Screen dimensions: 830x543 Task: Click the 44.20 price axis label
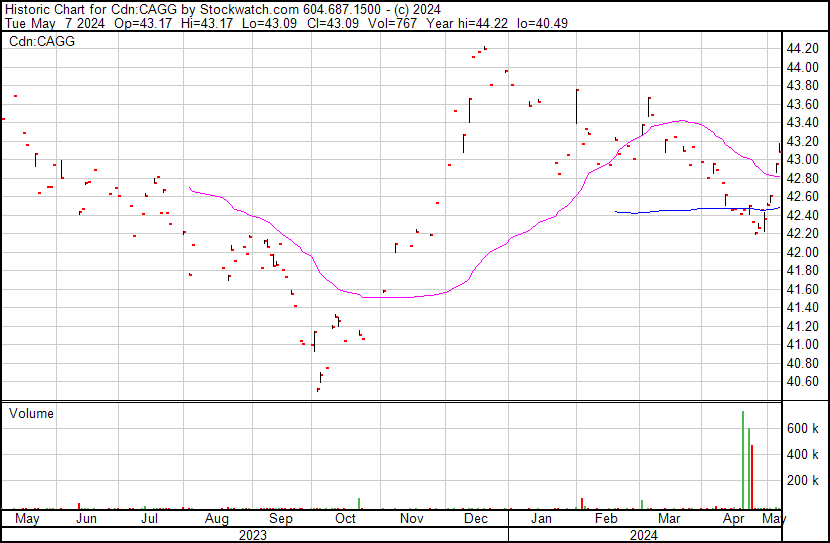[x=803, y=48]
